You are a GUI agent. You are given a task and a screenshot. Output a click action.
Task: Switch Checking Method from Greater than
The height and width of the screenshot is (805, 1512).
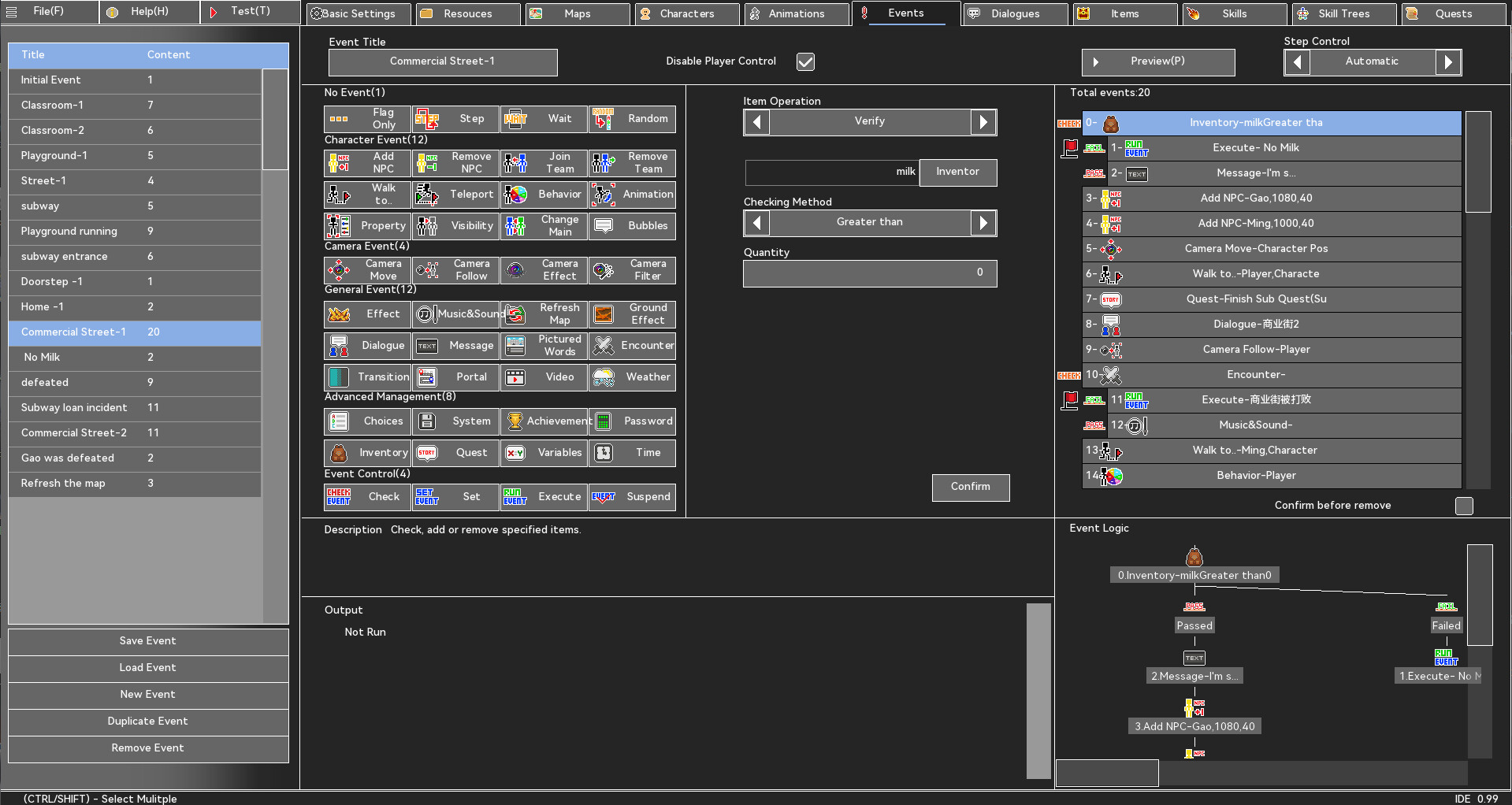(983, 222)
